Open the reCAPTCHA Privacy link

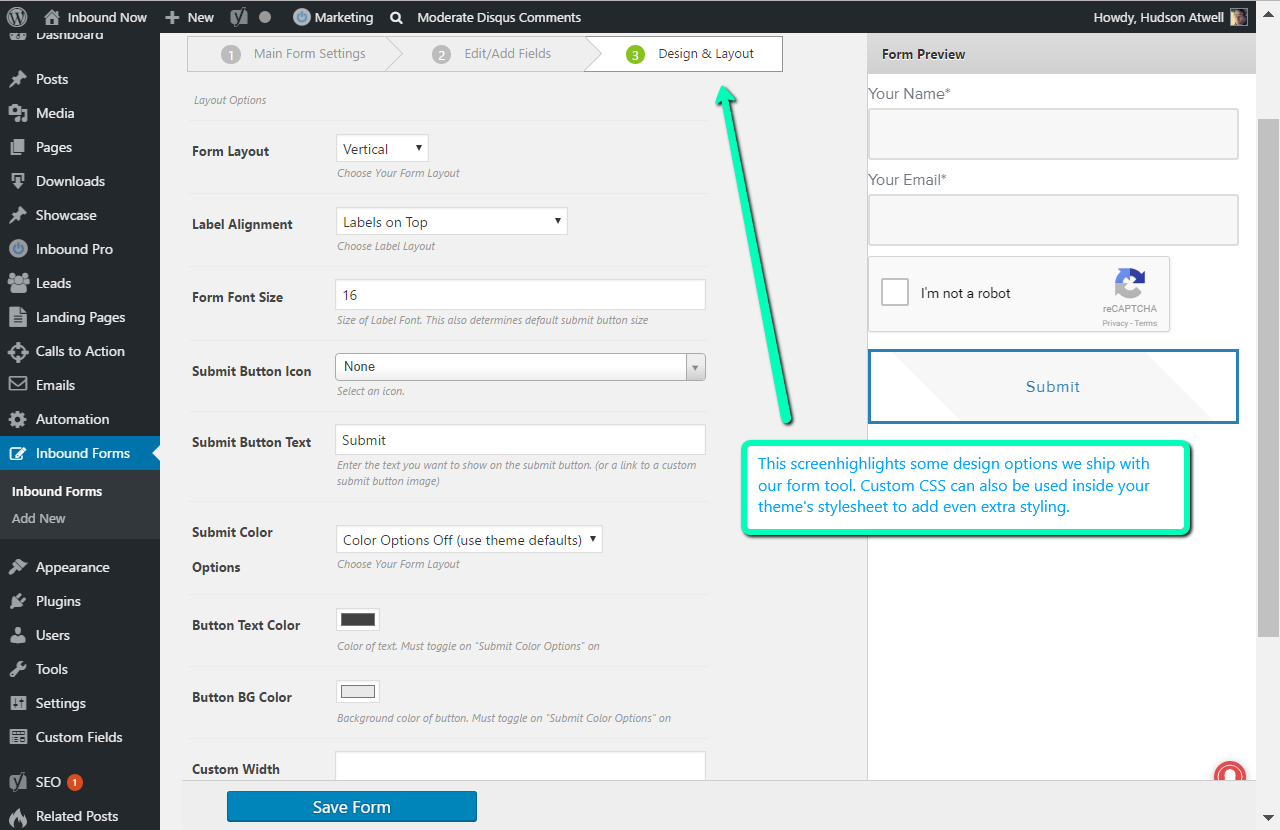pyautogui.click(x=1115, y=323)
